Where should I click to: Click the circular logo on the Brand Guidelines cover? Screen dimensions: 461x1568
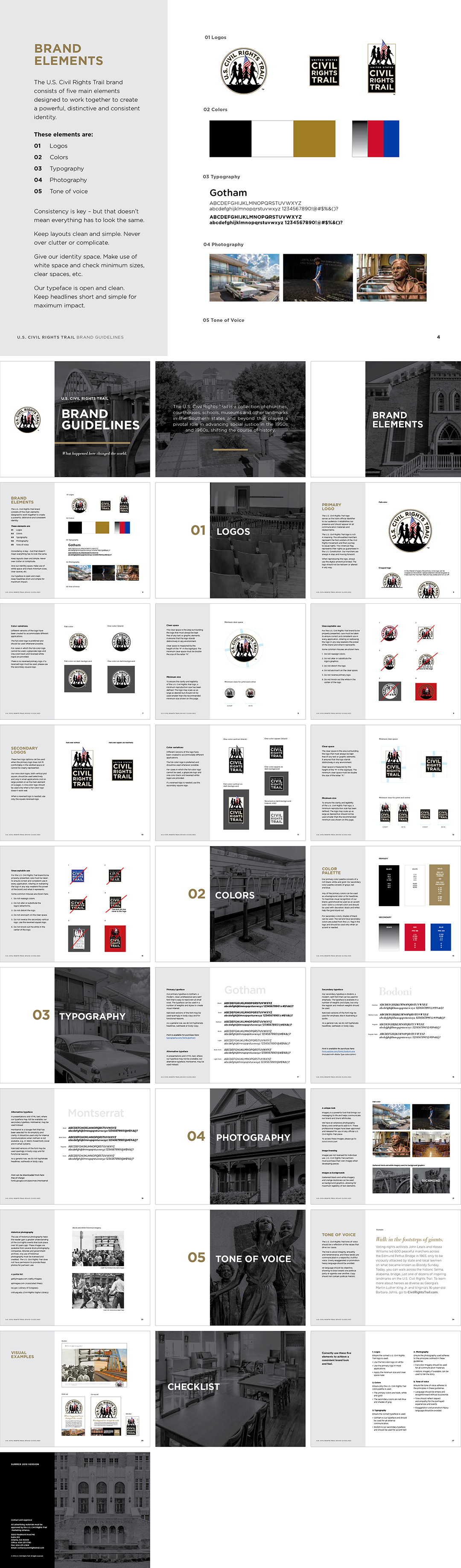pyautogui.click(x=27, y=419)
